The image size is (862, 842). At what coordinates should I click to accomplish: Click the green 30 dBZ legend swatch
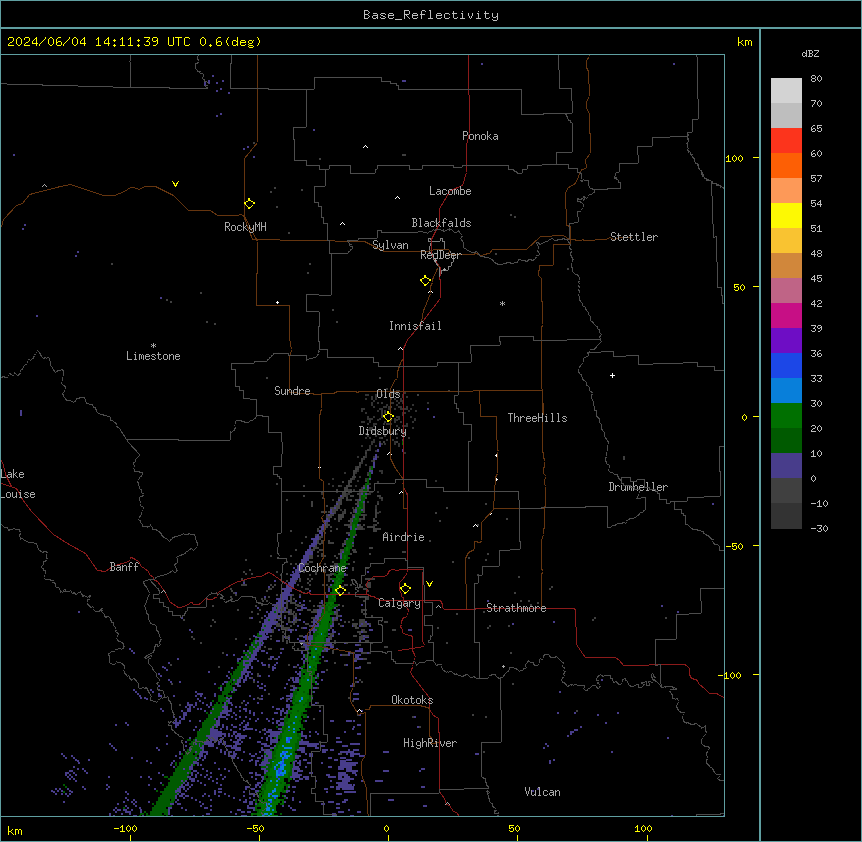tap(786, 416)
